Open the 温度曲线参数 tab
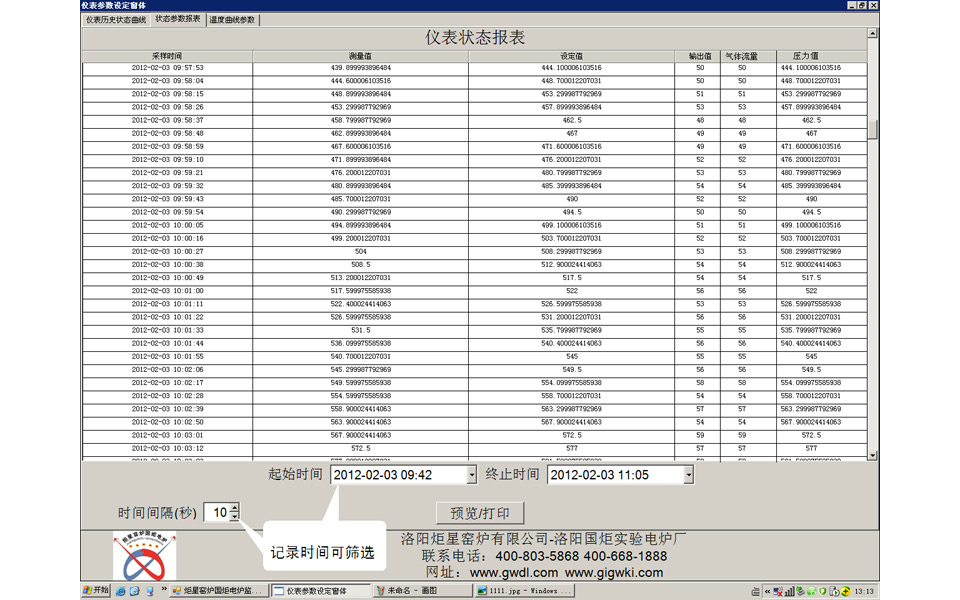The width and height of the screenshot is (960, 600). [233, 19]
